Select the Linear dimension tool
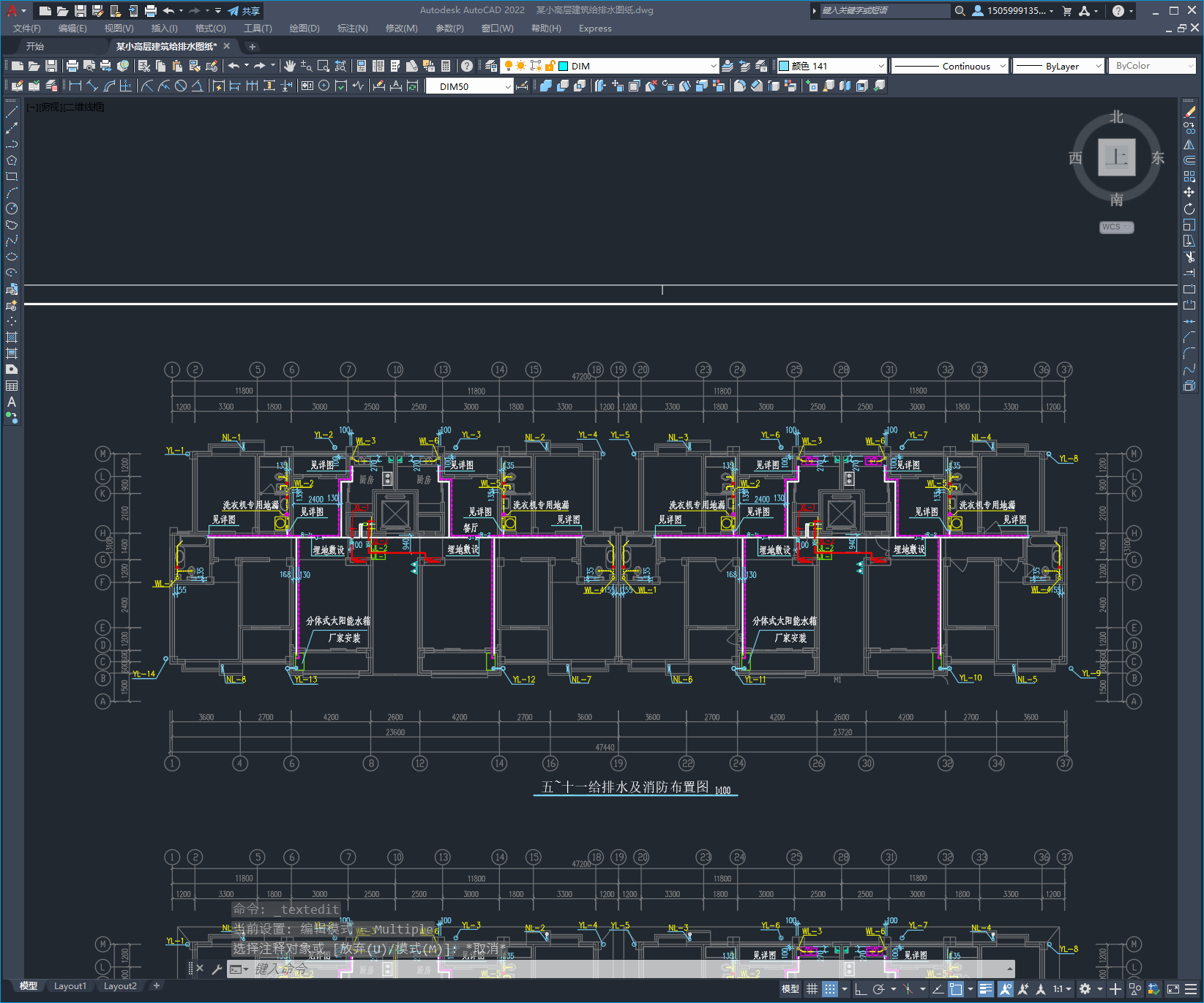1204x1003 pixels. pos(75,86)
